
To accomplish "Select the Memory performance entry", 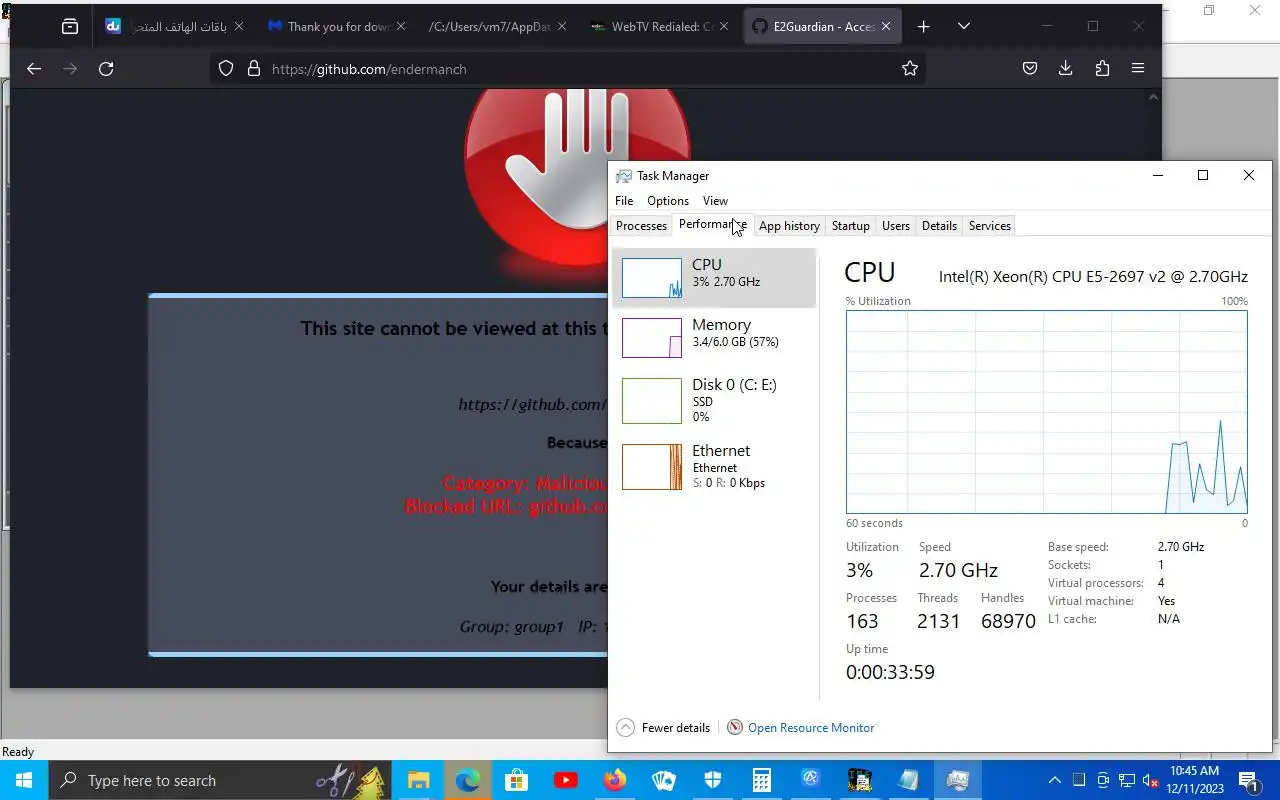I will pos(714,337).
